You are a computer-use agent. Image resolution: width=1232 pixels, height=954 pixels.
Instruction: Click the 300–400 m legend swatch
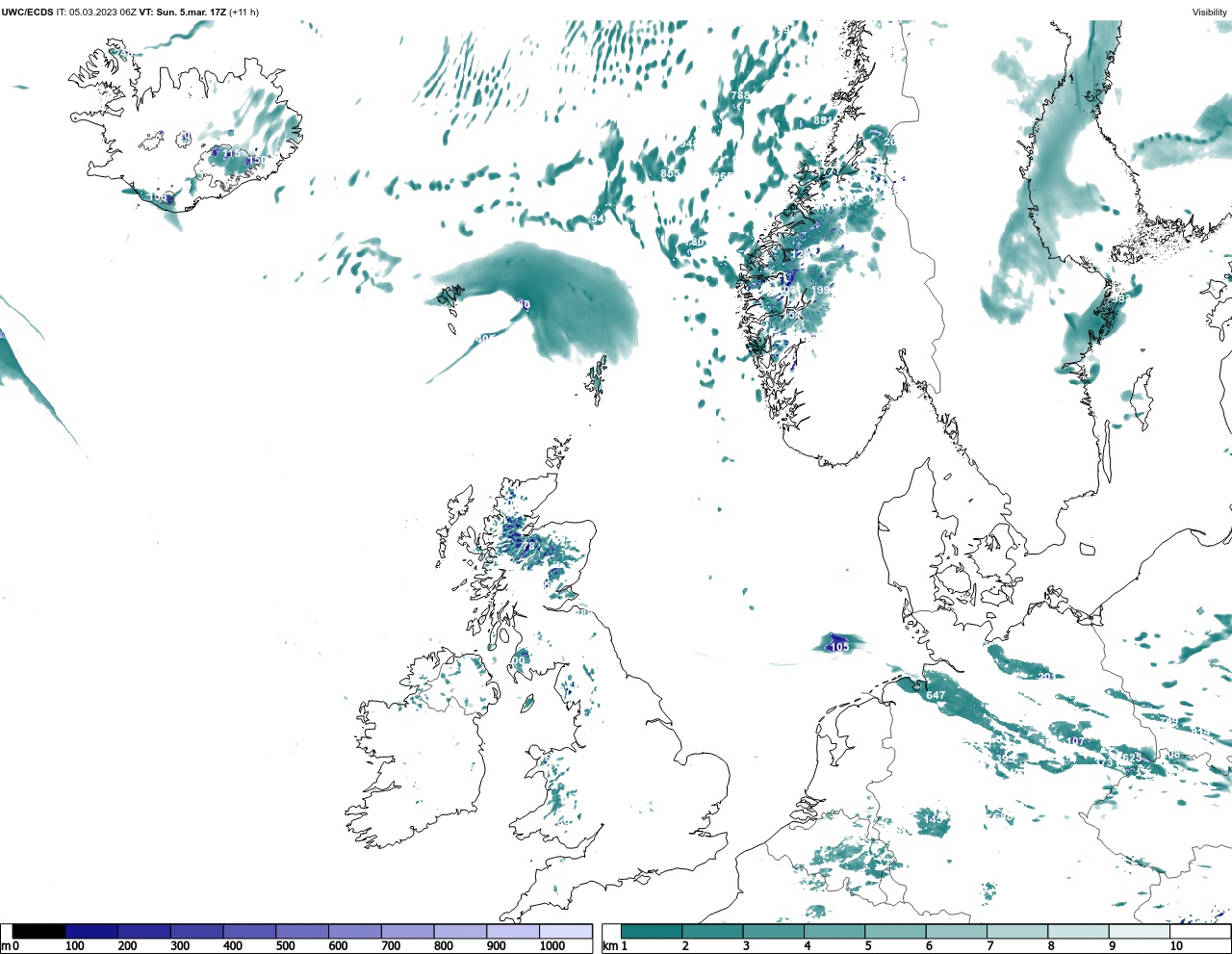[196, 932]
